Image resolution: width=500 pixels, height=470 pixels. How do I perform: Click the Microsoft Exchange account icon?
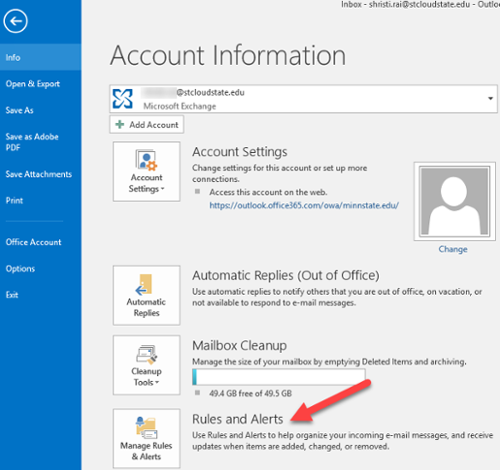click(123, 99)
